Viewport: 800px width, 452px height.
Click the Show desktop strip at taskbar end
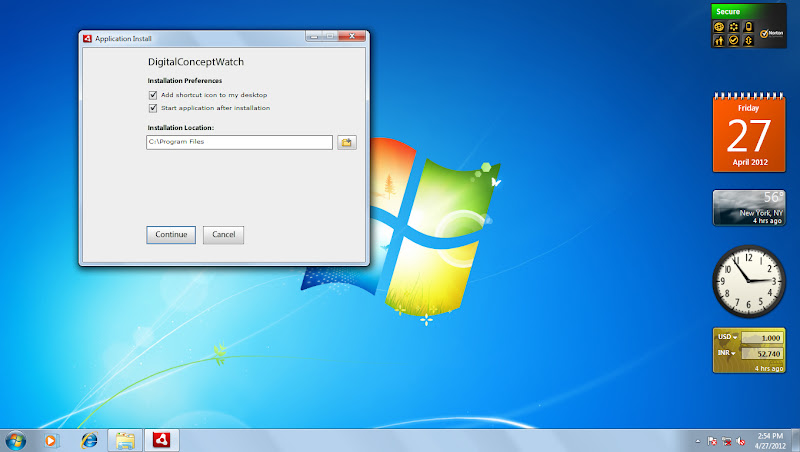796,440
